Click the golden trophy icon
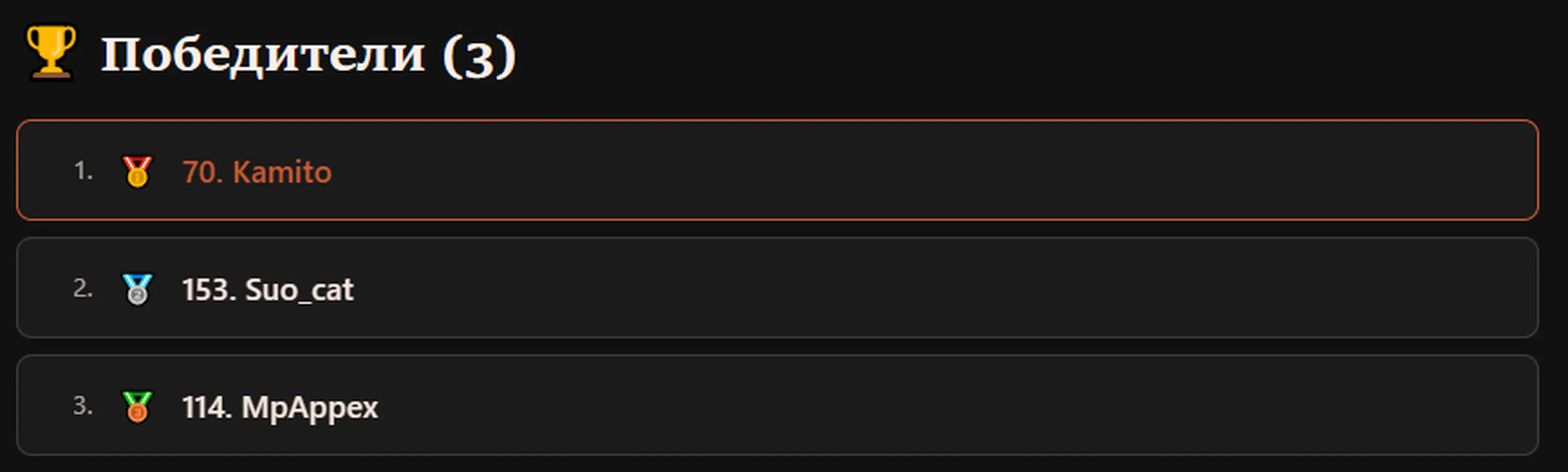1568x472 pixels. [51, 53]
